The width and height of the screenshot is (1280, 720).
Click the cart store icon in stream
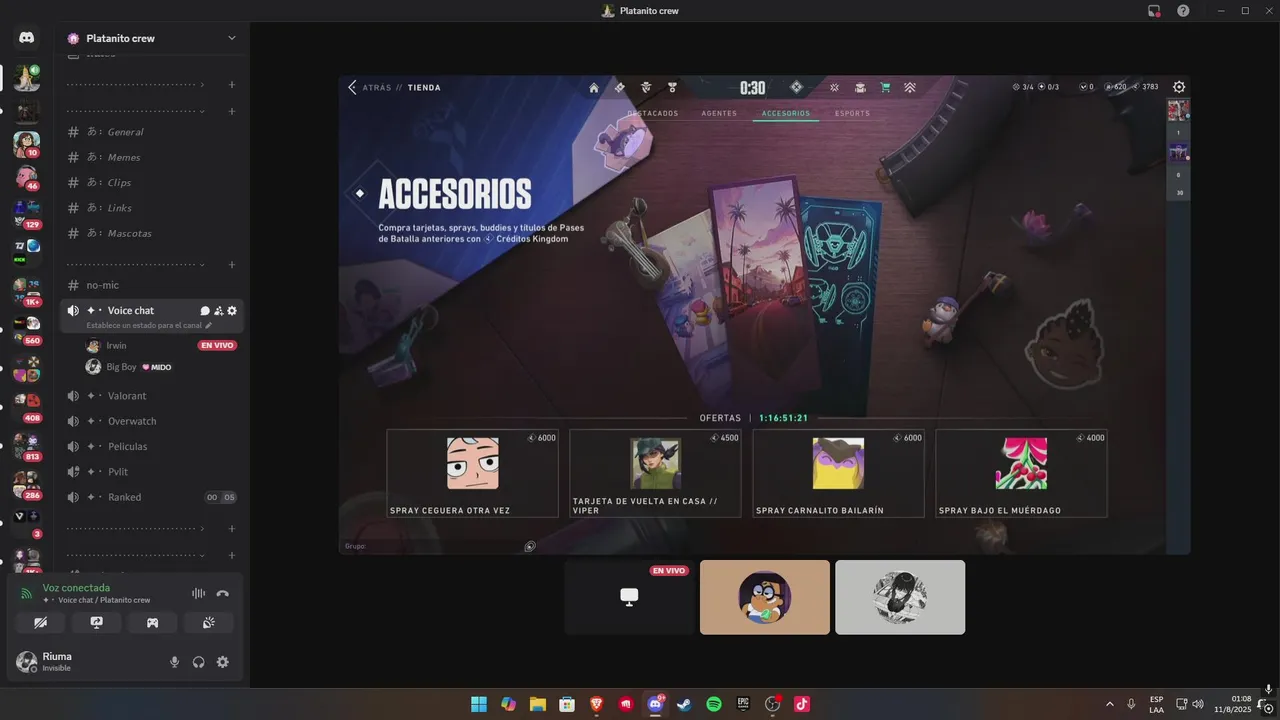click(885, 87)
